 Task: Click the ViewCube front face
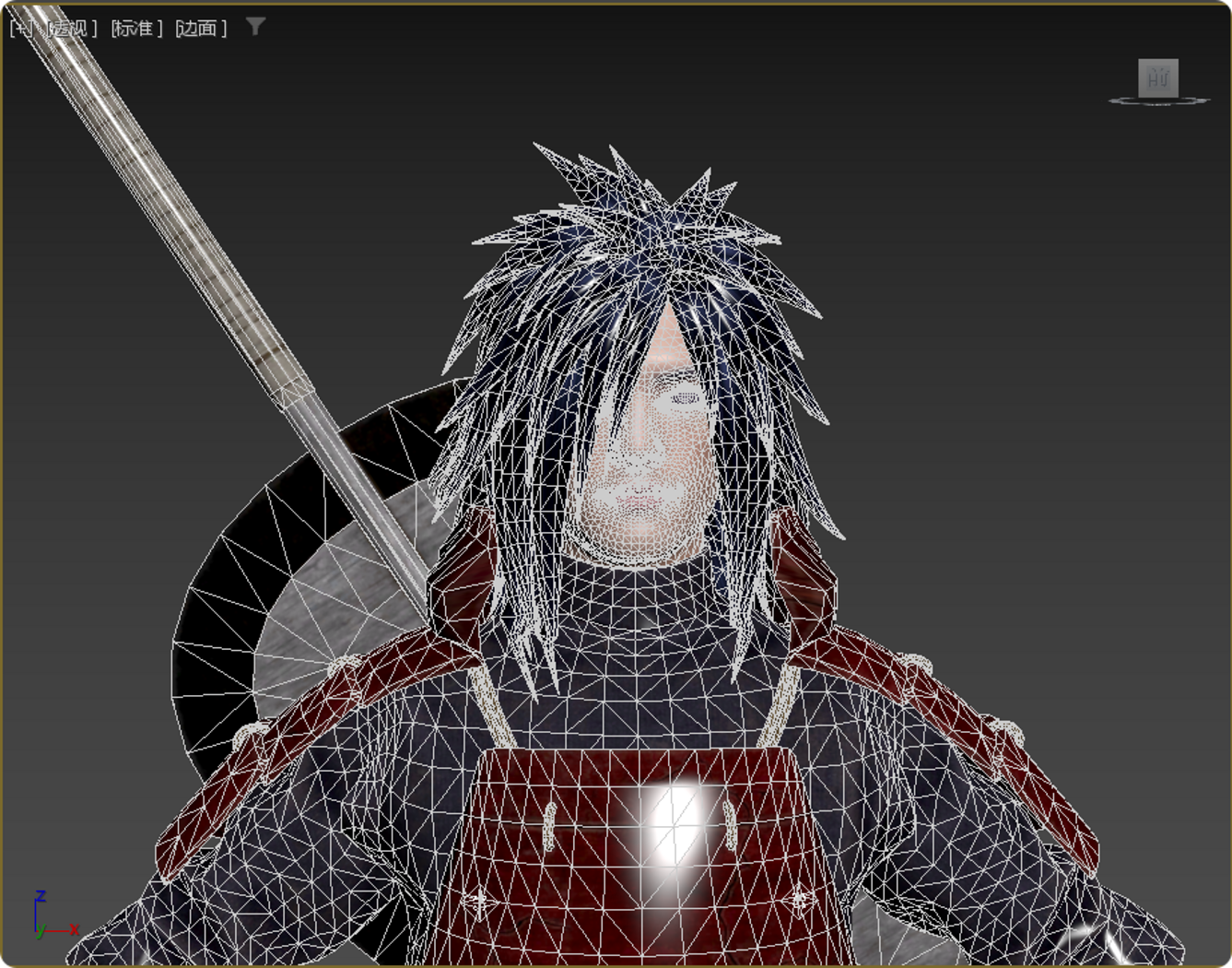click(x=1158, y=78)
